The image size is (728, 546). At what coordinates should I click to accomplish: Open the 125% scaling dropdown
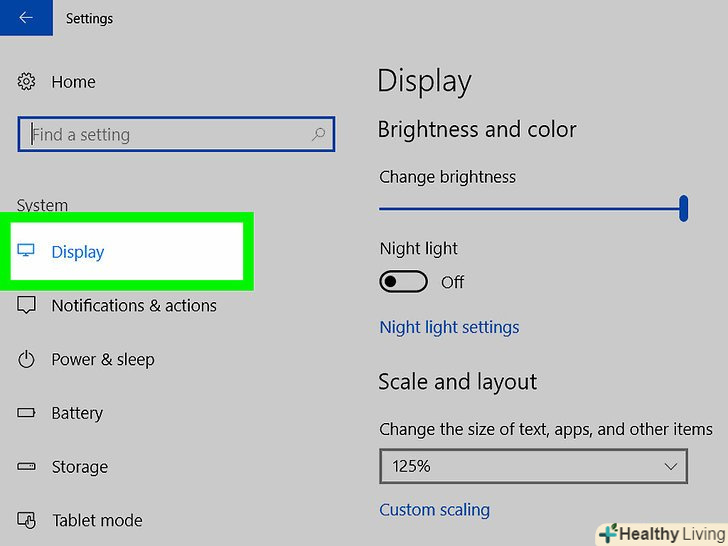point(532,466)
